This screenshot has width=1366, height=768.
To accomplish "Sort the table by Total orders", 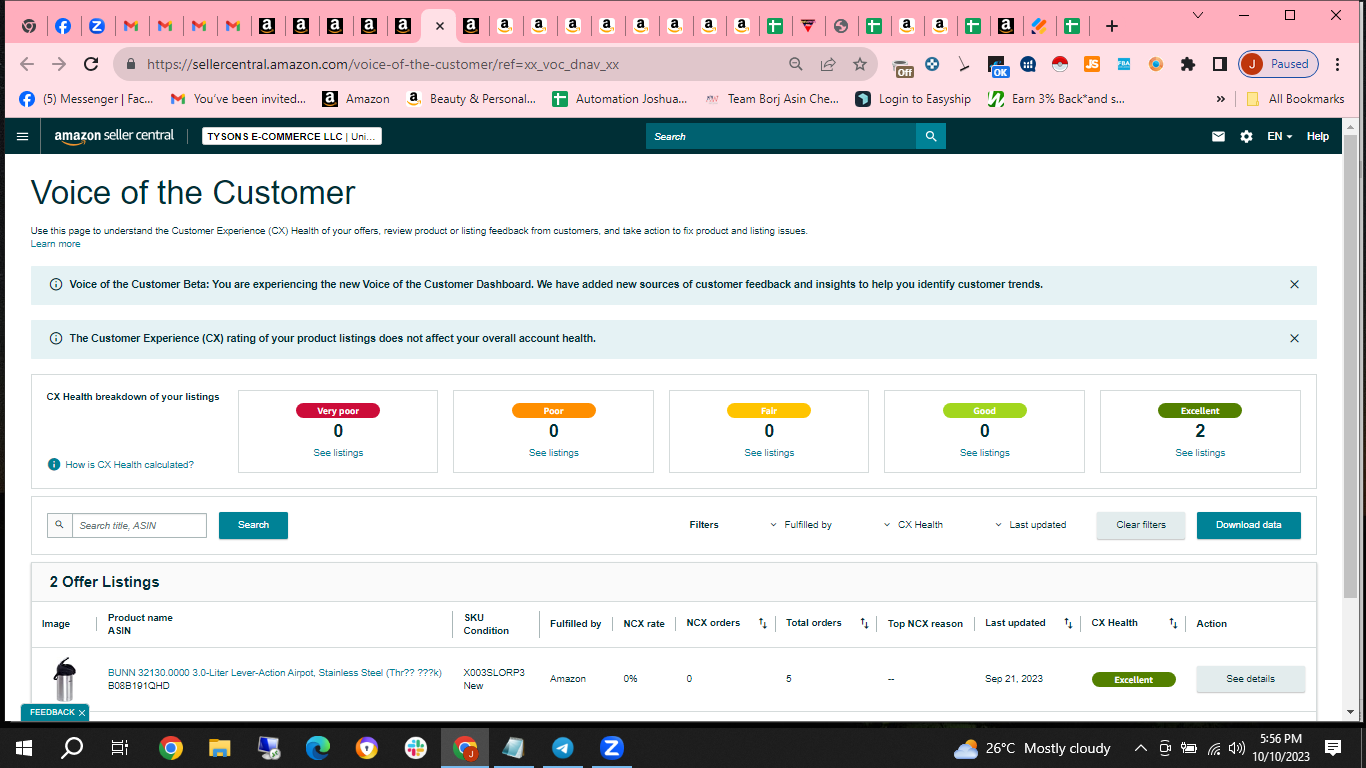I will tap(865, 623).
